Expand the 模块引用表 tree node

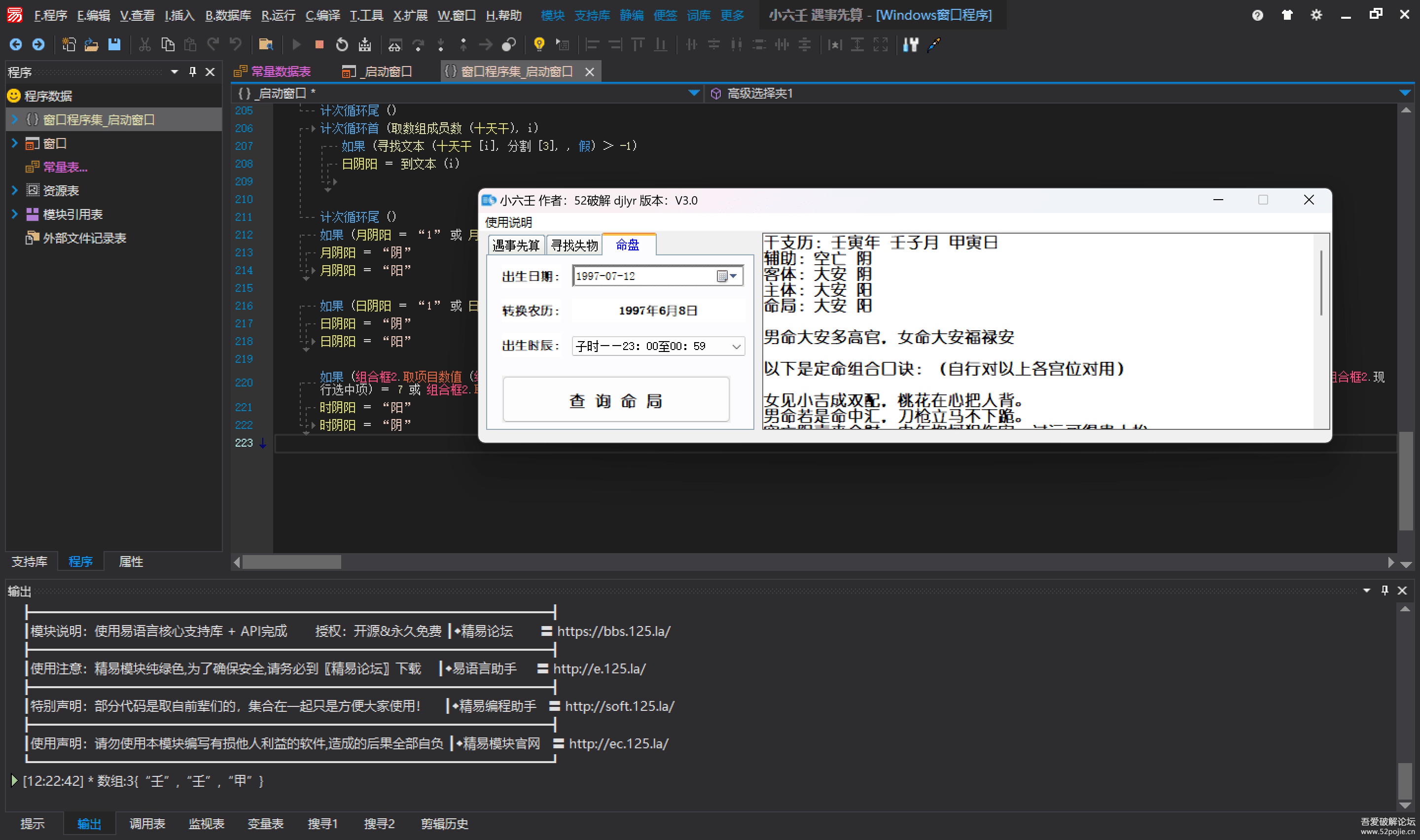(15, 214)
